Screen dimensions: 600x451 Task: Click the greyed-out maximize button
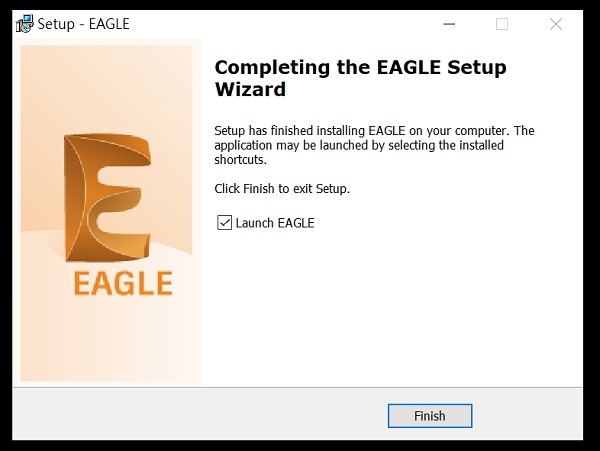click(x=502, y=24)
